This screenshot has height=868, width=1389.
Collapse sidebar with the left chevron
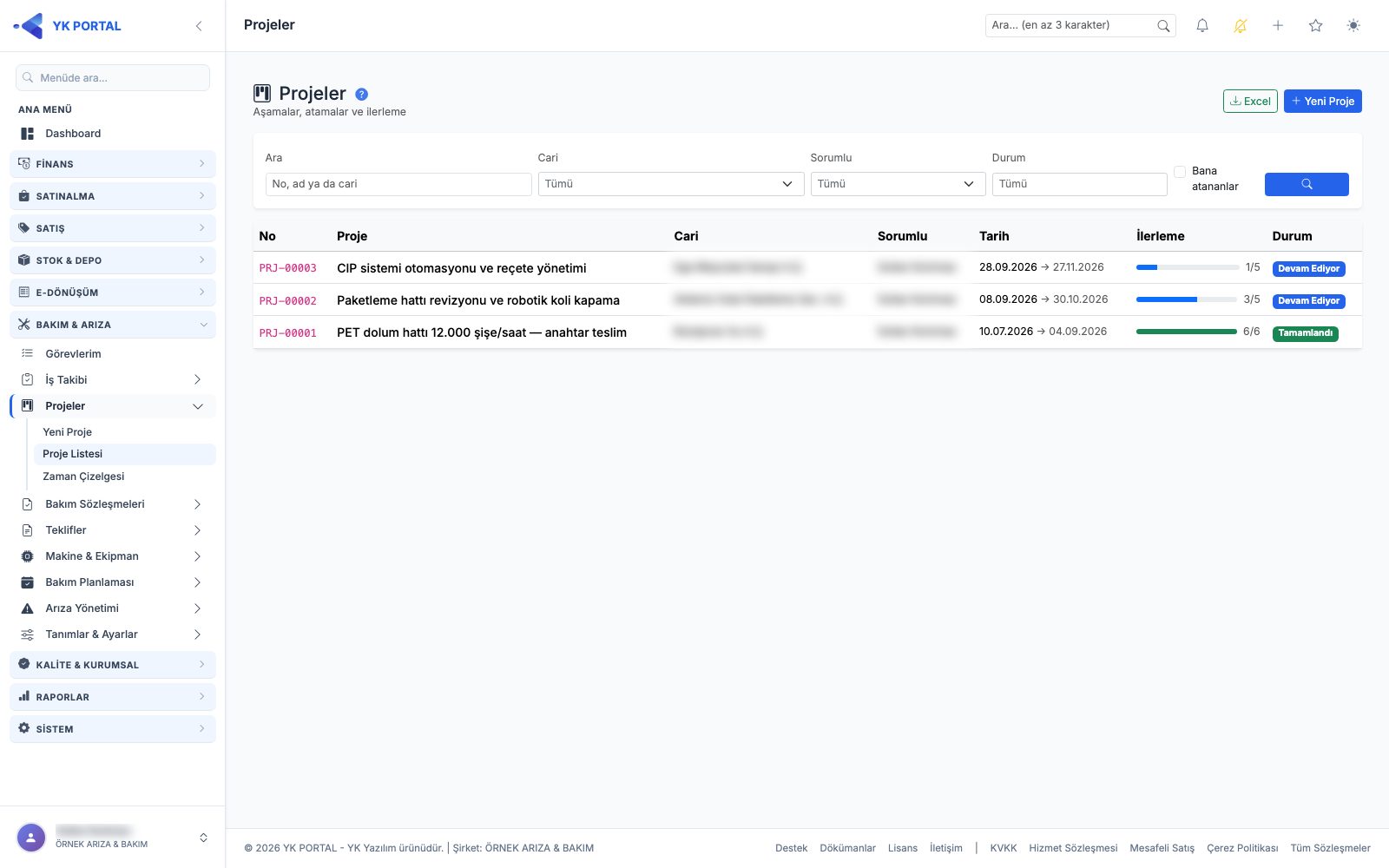tap(199, 26)
